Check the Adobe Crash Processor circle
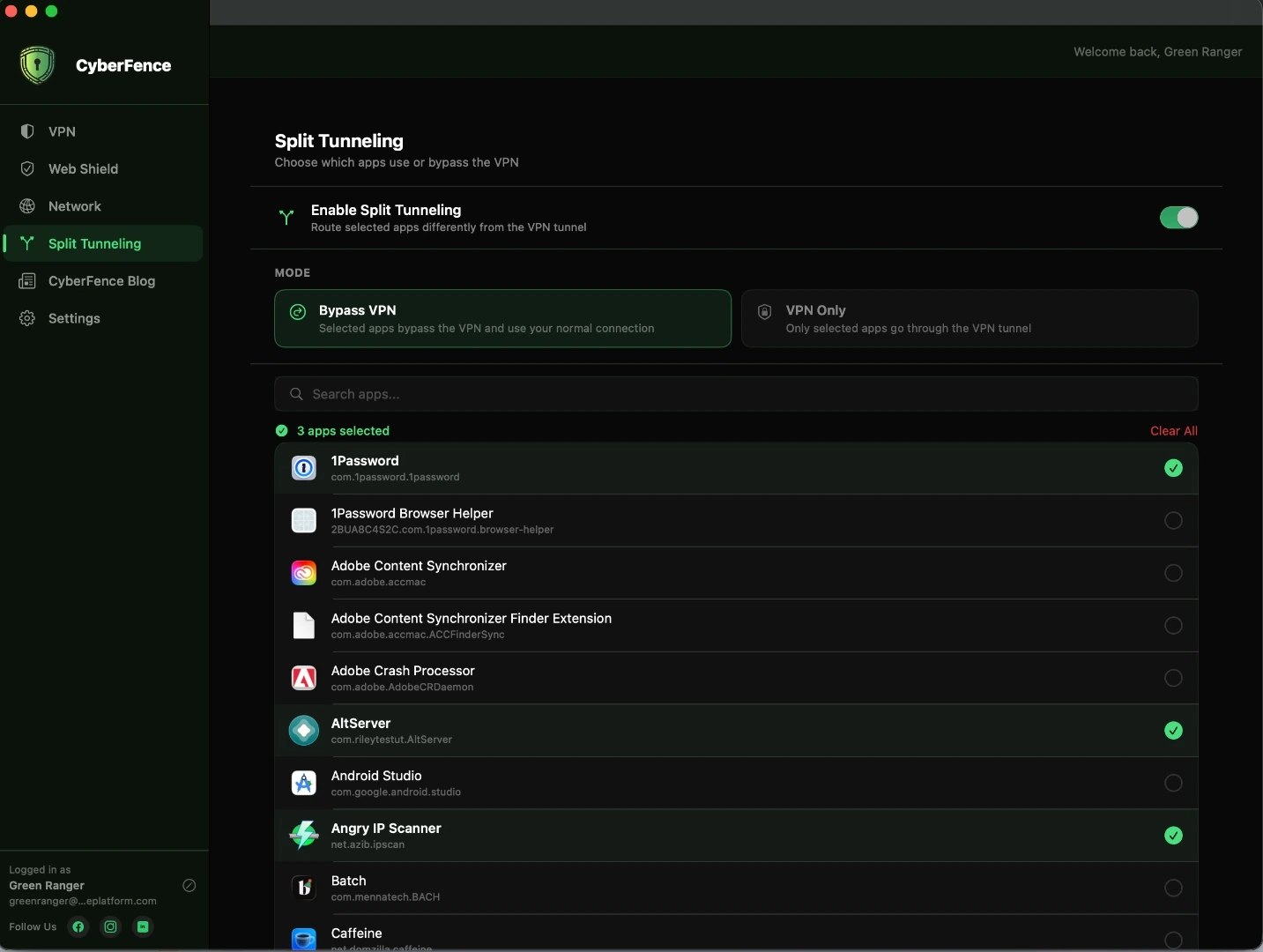The image size is (1263, 952). [1173, 678]
